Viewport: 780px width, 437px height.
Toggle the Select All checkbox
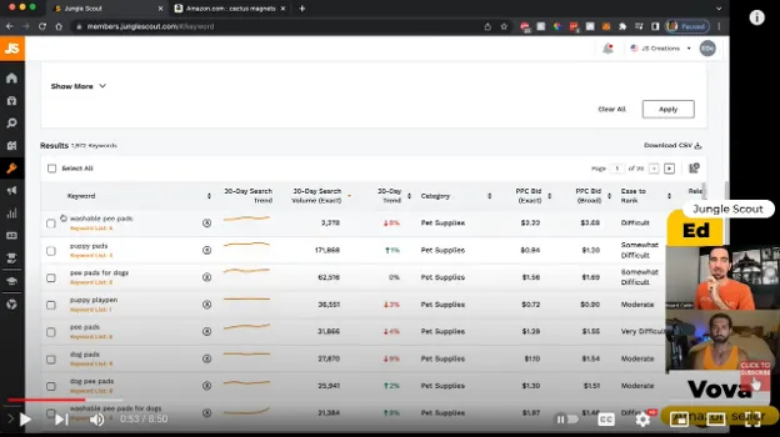click(52, 168)
